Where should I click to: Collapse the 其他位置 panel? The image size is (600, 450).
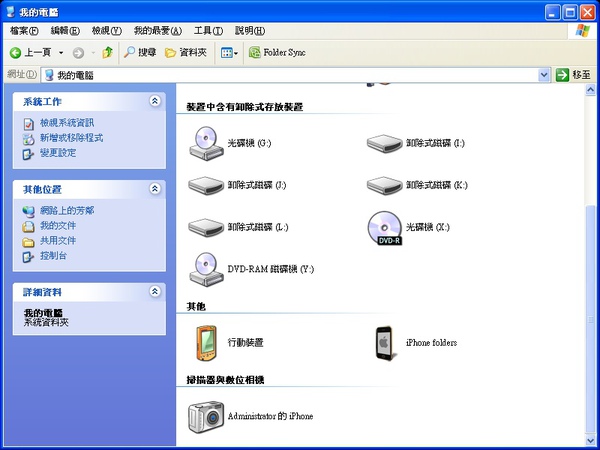pos(154,188)
